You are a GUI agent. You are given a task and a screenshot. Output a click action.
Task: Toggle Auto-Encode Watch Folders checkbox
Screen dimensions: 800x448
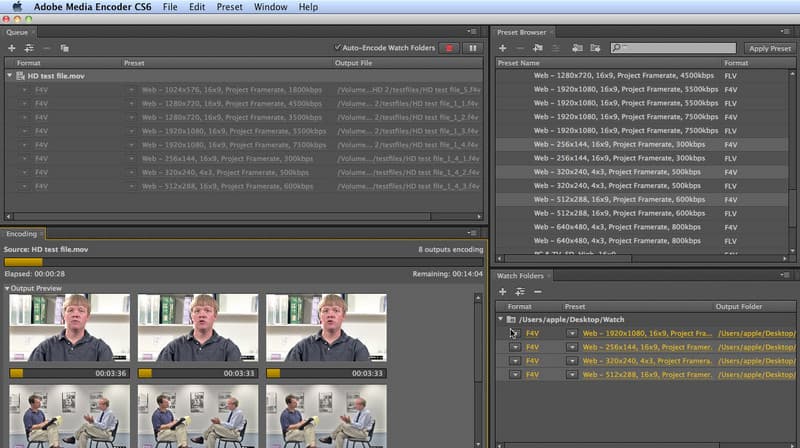(x=338, y=48)
